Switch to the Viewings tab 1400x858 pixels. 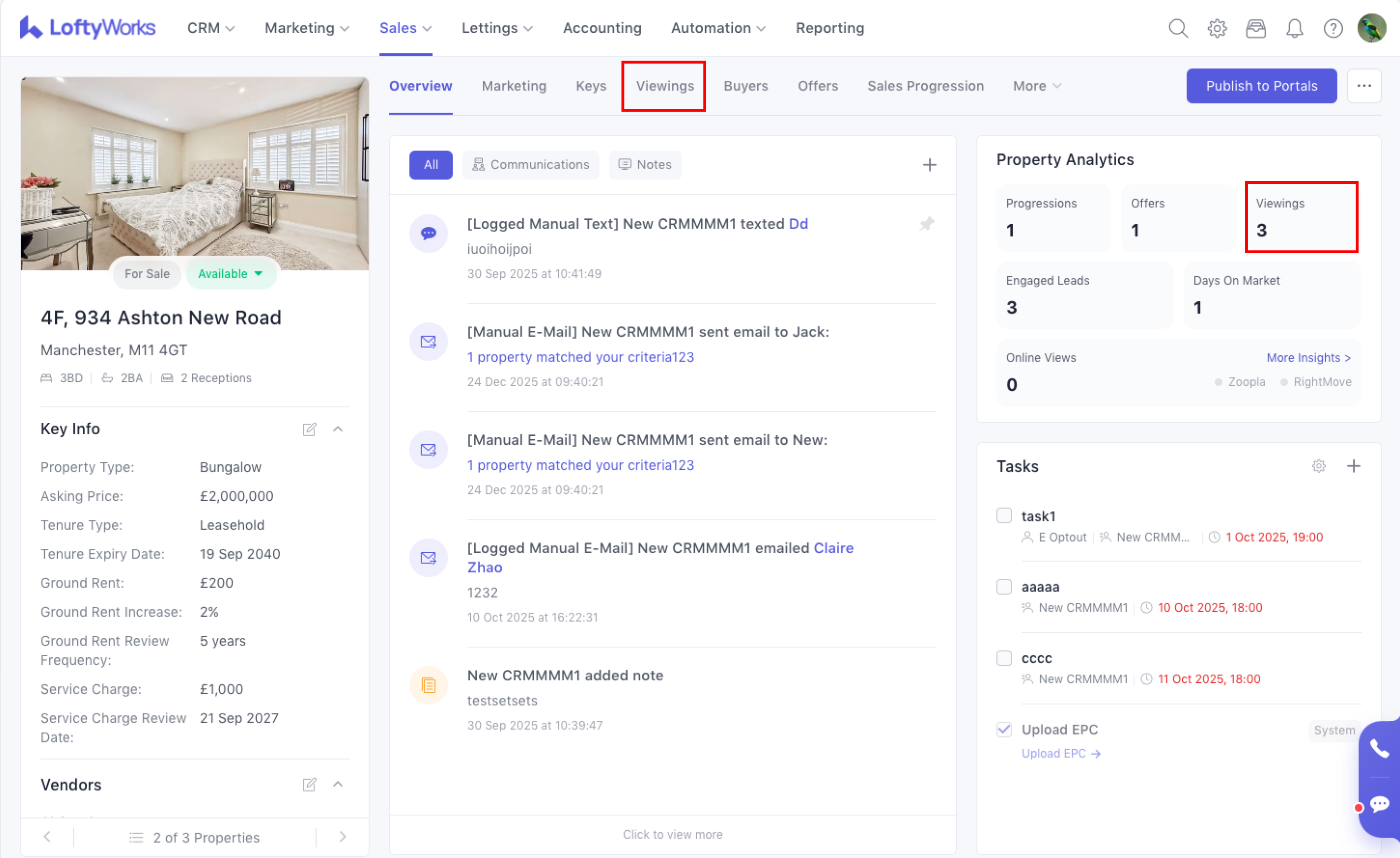(x=664, y=86)
